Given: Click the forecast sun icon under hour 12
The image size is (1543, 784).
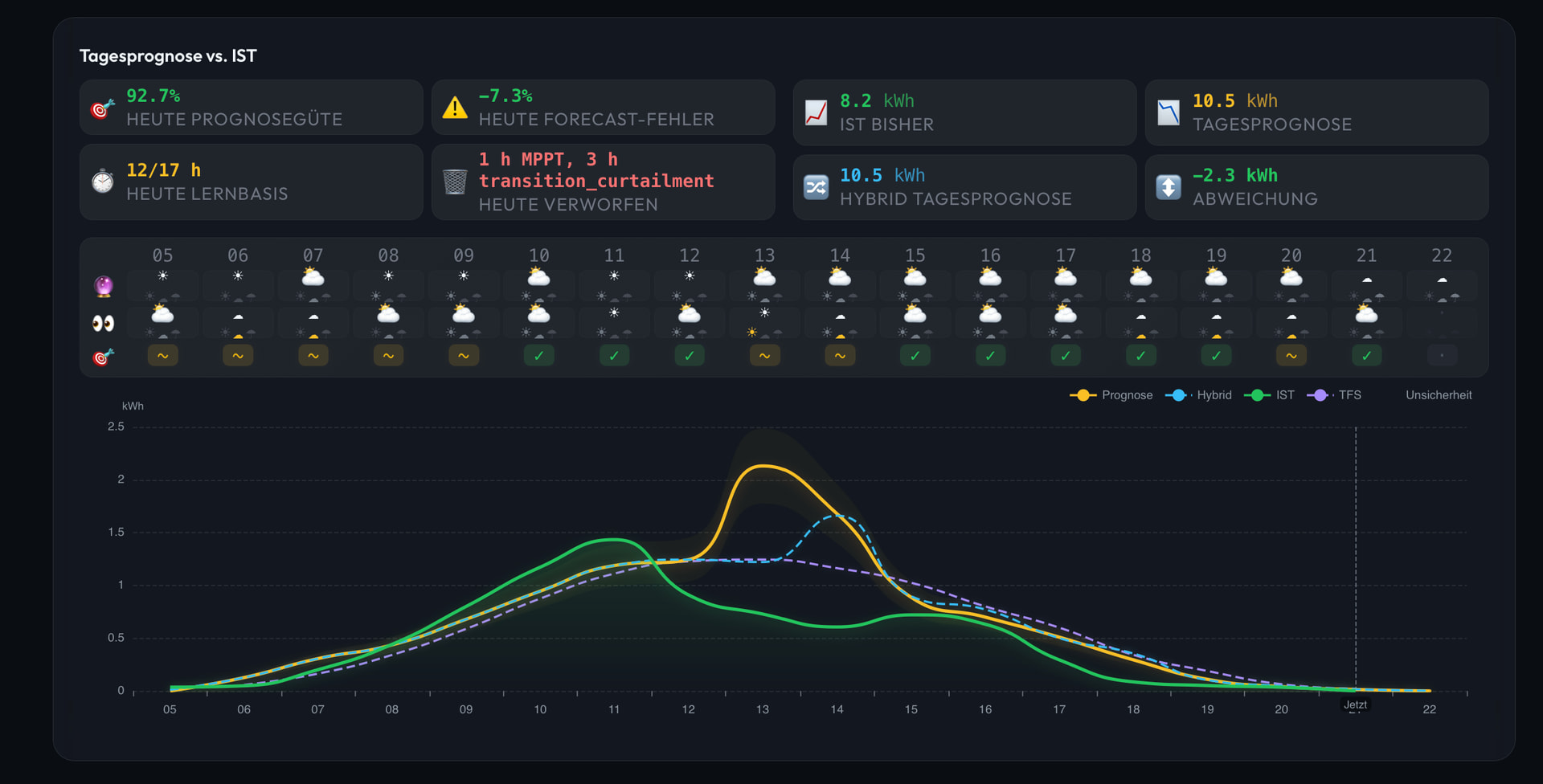Looking at the screenshot, I should pos(690,276).
